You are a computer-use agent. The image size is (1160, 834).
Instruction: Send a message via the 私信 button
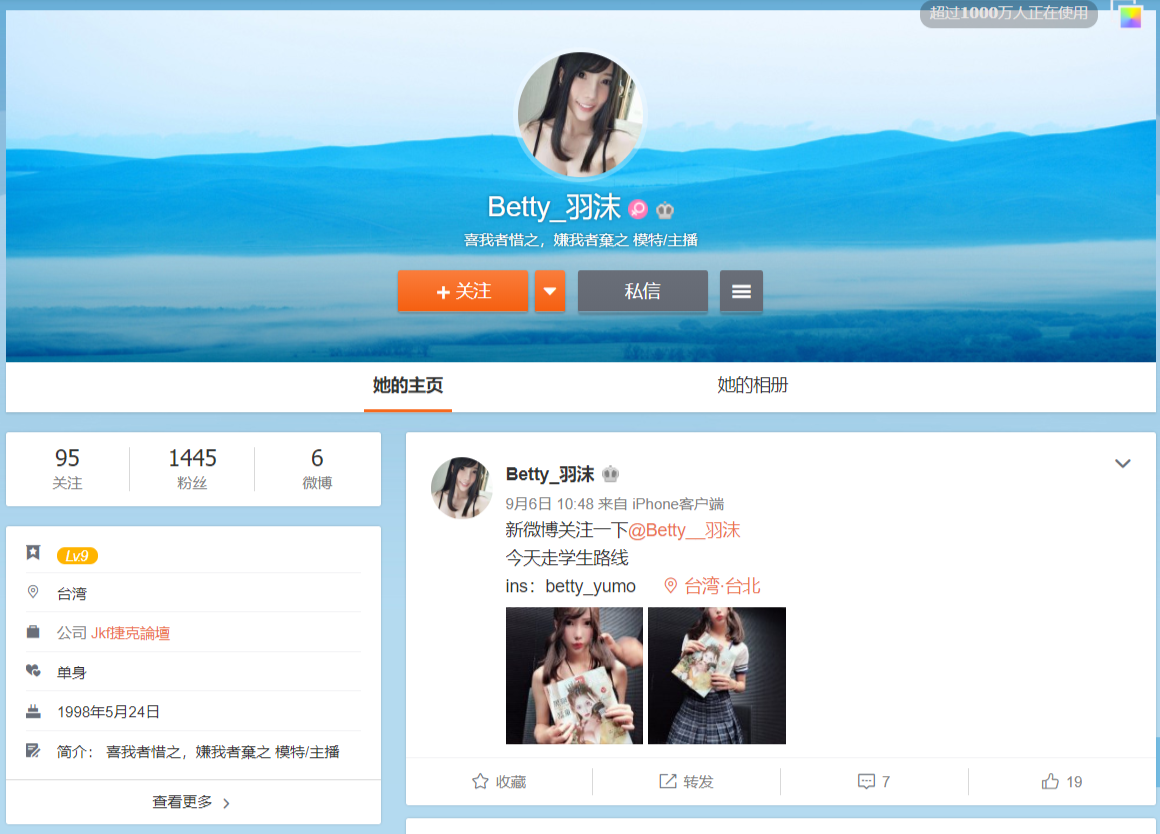click(642, 291)
